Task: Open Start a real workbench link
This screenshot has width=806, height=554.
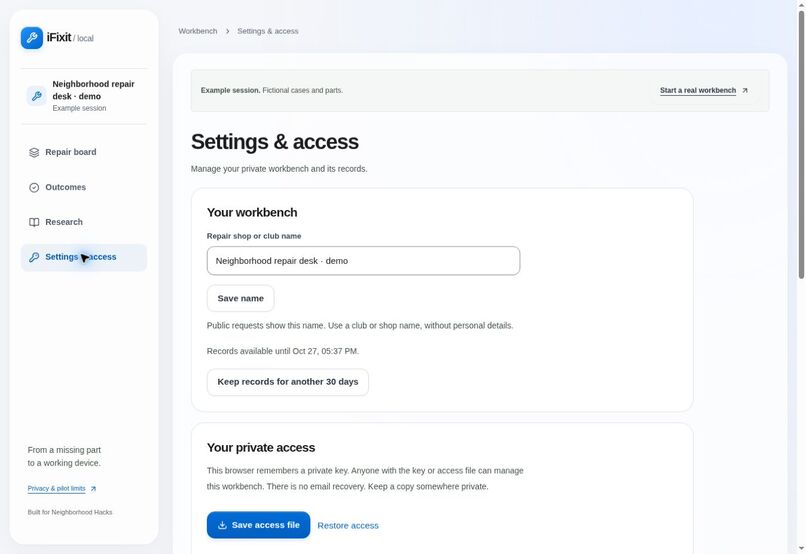Action: [x=698, y=90]
